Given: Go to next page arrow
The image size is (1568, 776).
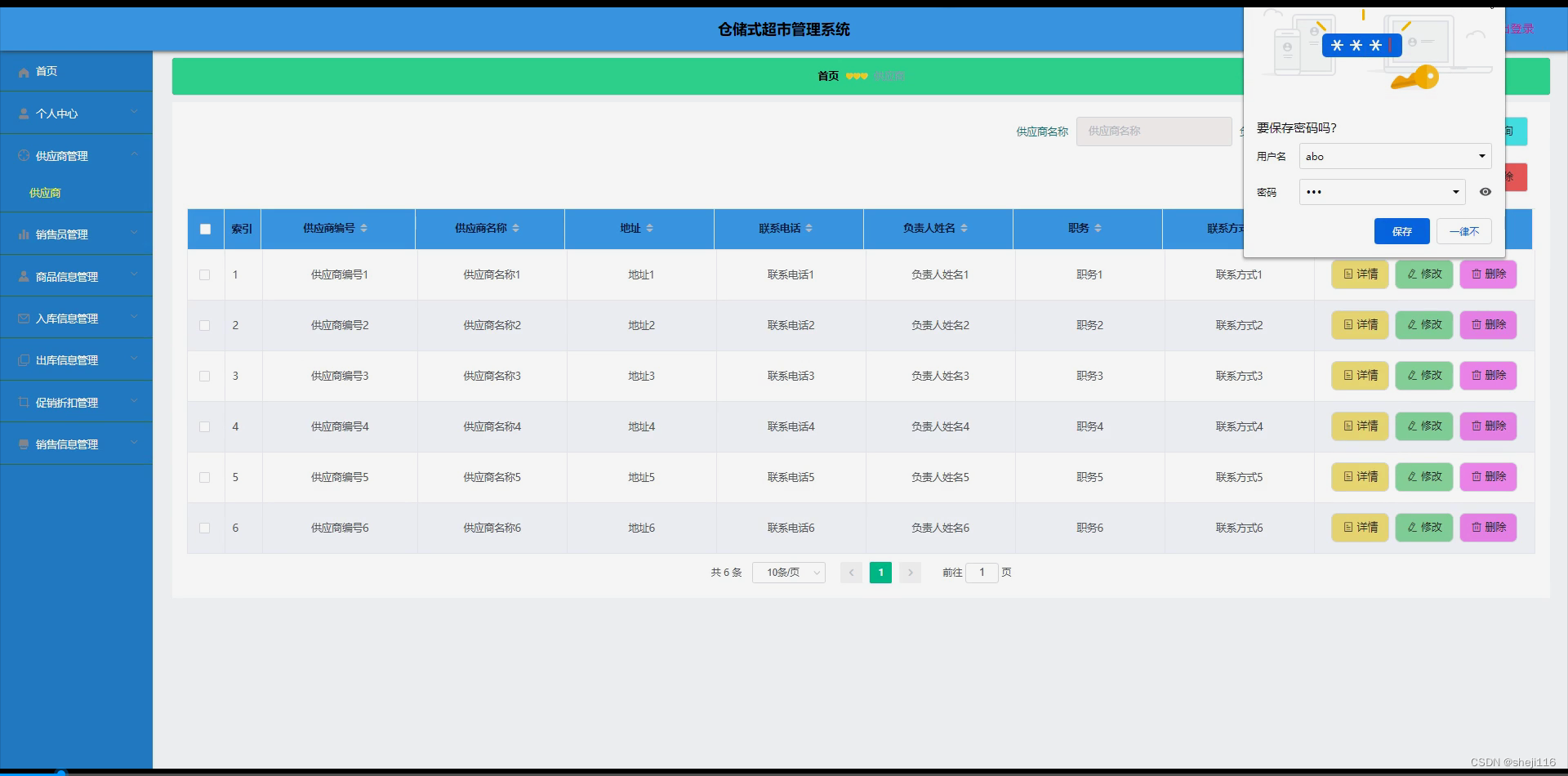Looking at the screenshot, I should [x=911, y=573].
